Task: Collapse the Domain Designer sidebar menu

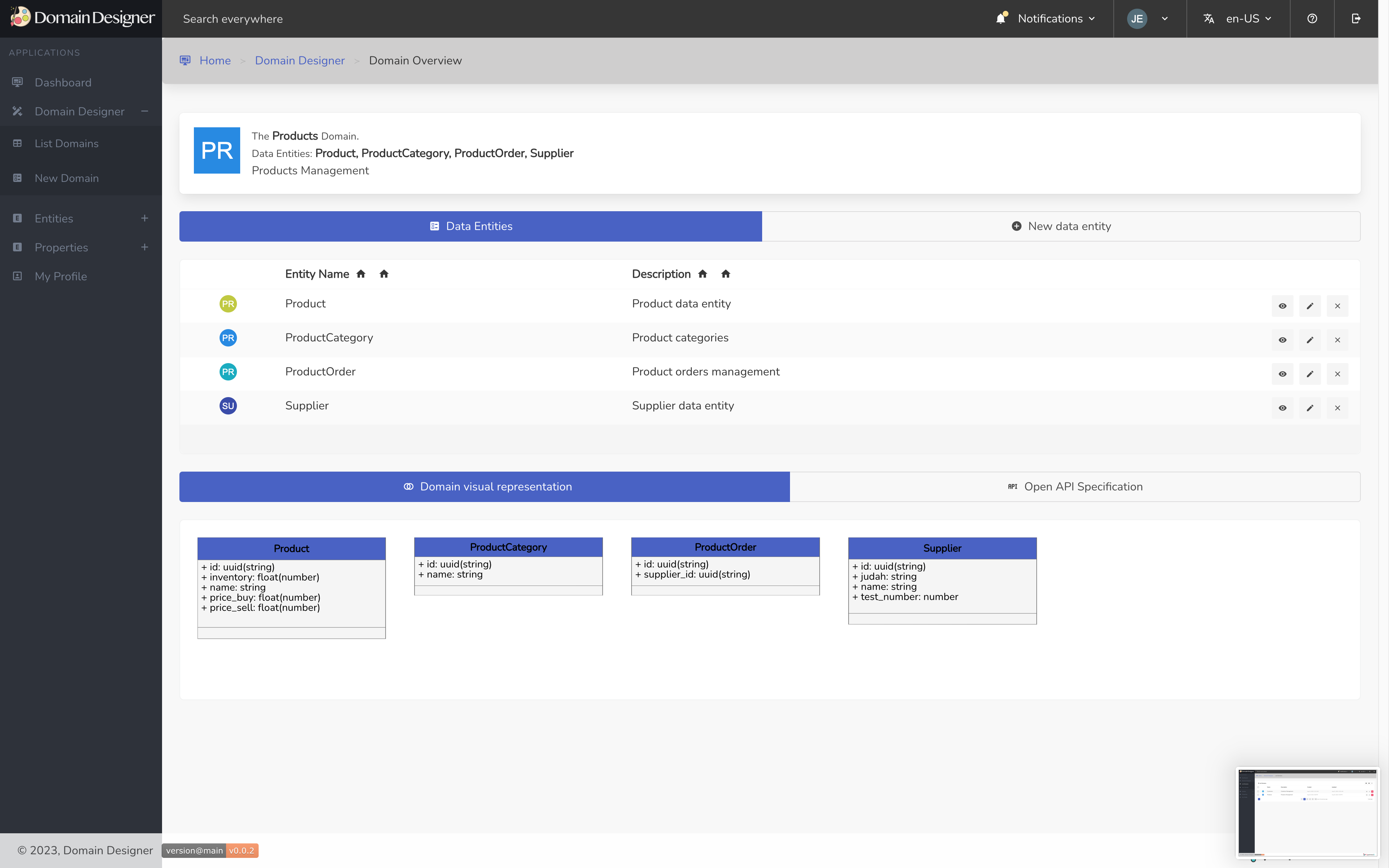Action: [145, 111]
